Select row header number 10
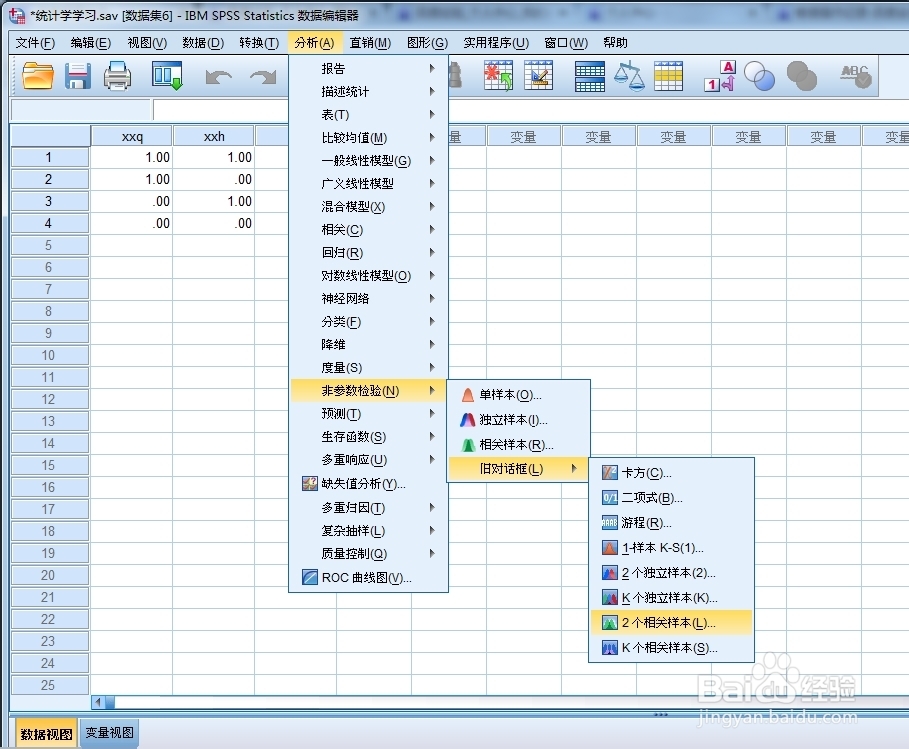Screen dimensions: 909x749 point(49,355)
